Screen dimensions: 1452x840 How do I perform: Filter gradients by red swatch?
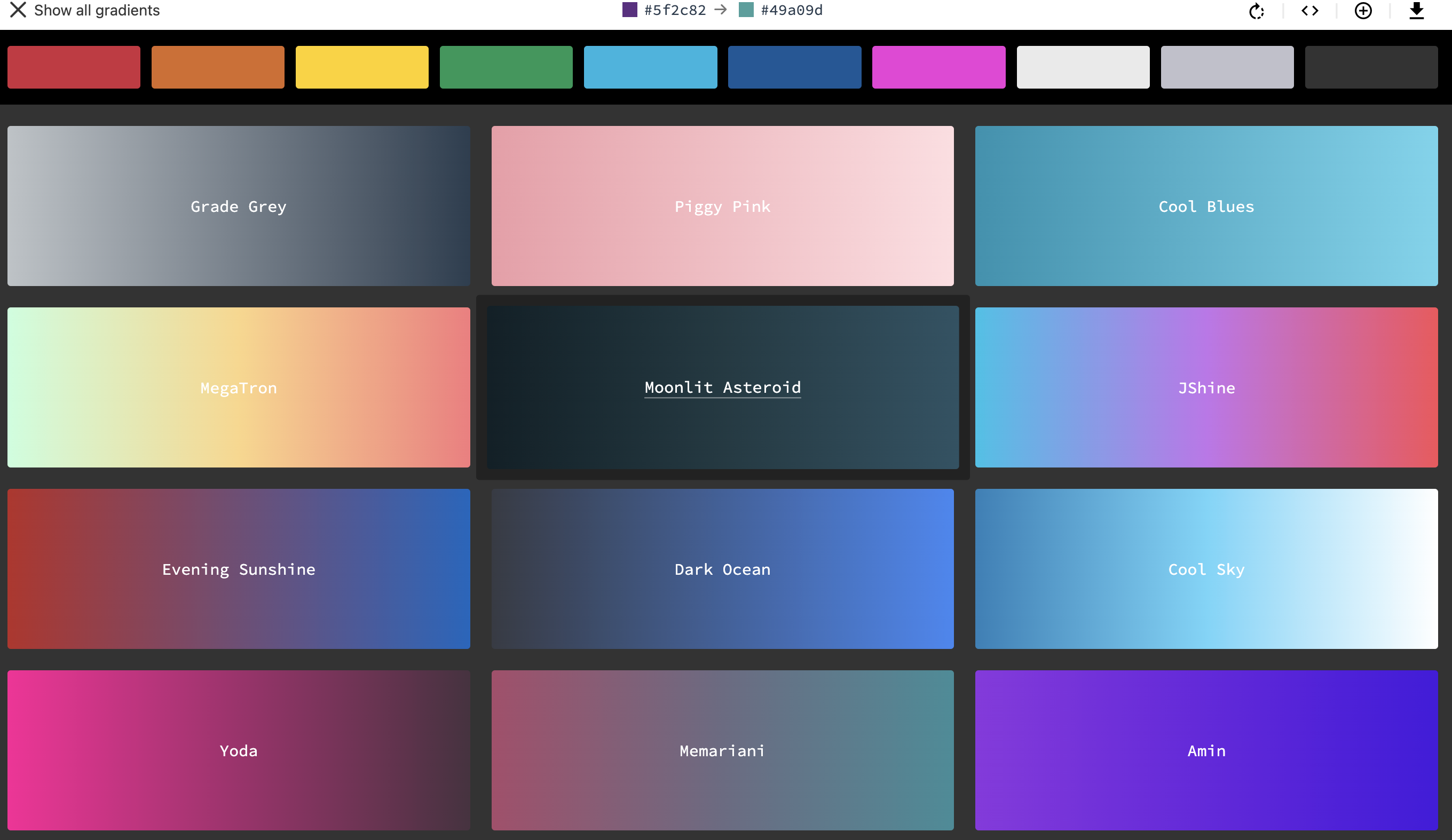(74, 67)
